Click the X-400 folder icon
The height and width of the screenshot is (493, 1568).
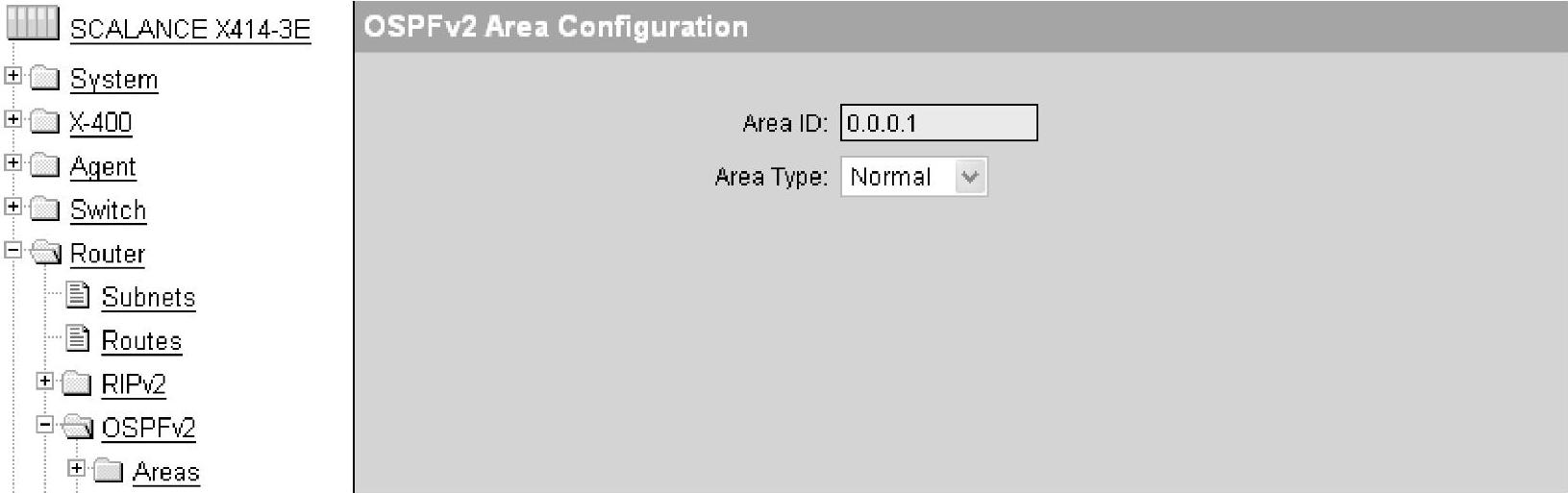click(45, 121)
